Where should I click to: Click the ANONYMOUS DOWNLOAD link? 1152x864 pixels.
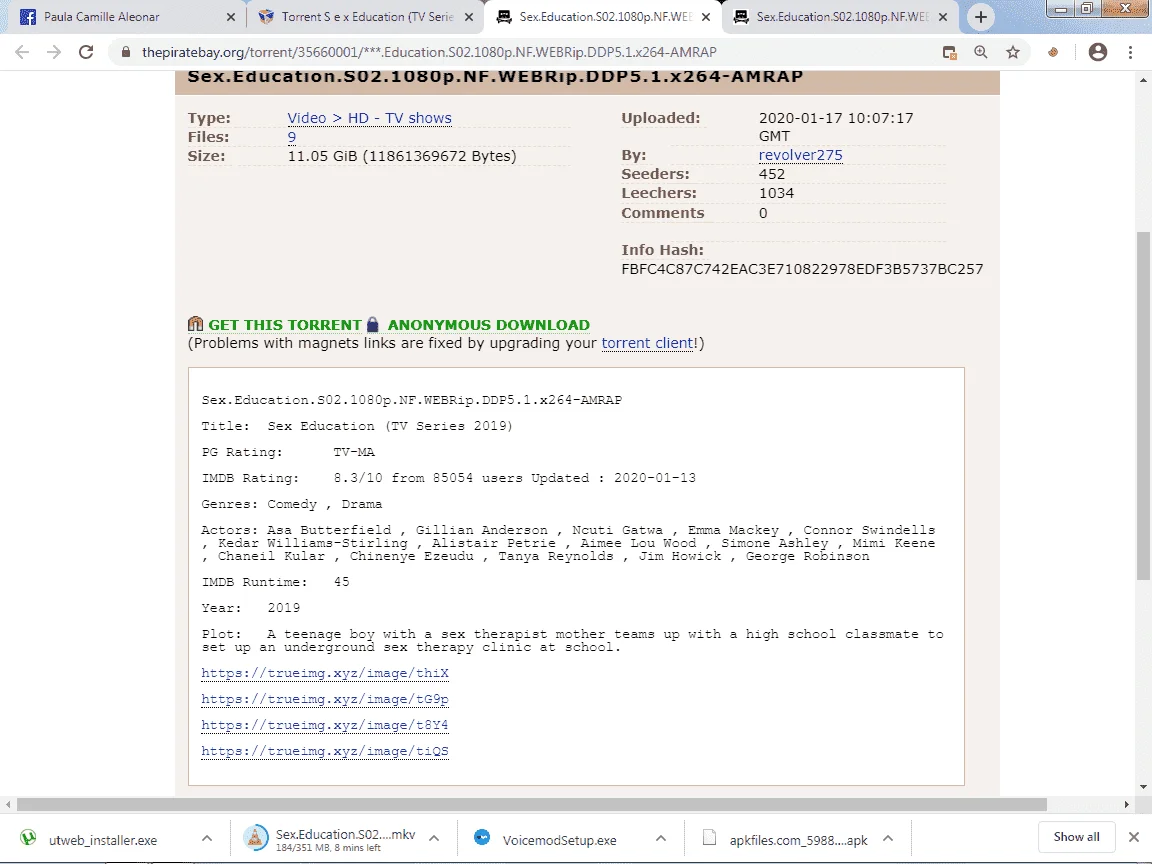[x=489, y=325]
